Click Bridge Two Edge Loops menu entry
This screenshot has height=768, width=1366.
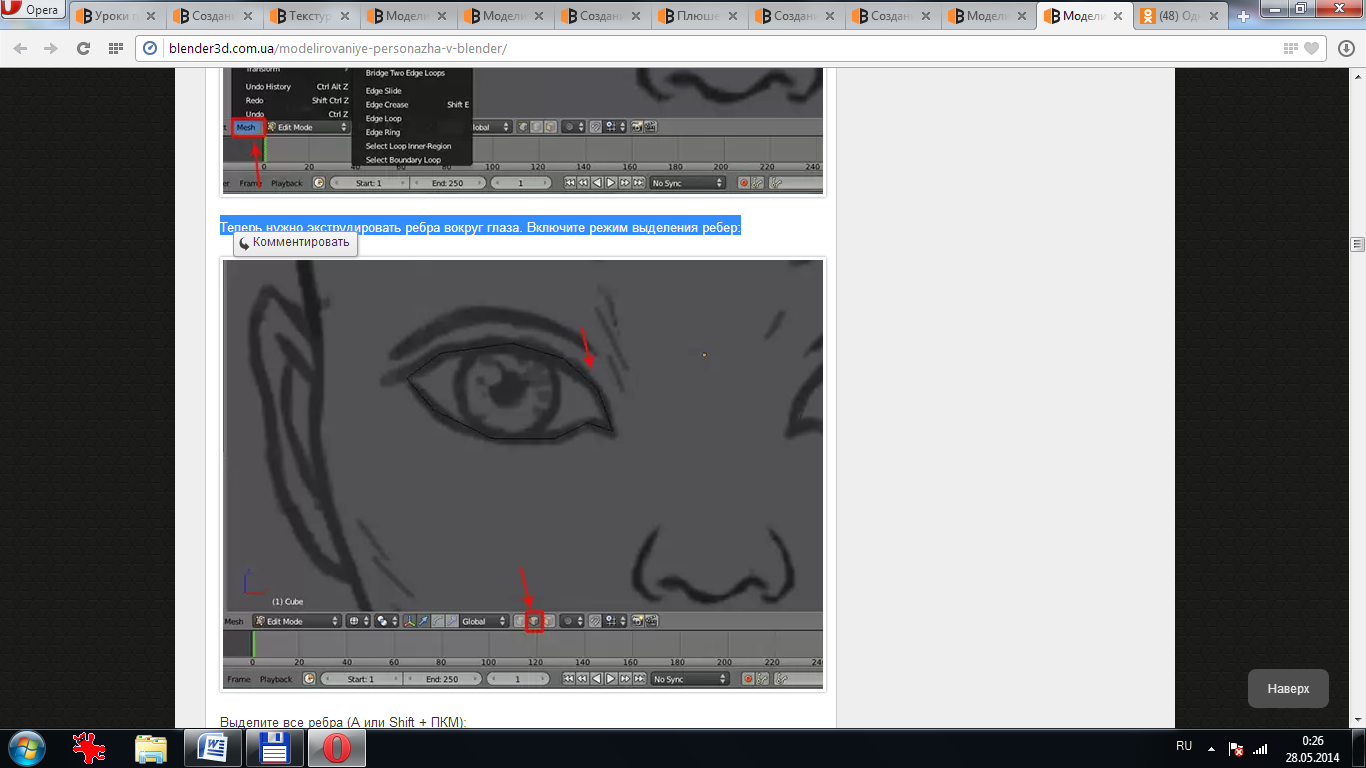tap(405, 73)
